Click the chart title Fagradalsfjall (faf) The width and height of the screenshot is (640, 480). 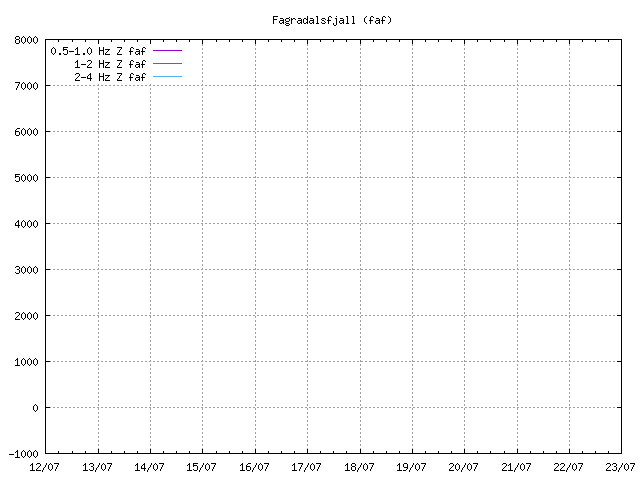tap(332, 20)
